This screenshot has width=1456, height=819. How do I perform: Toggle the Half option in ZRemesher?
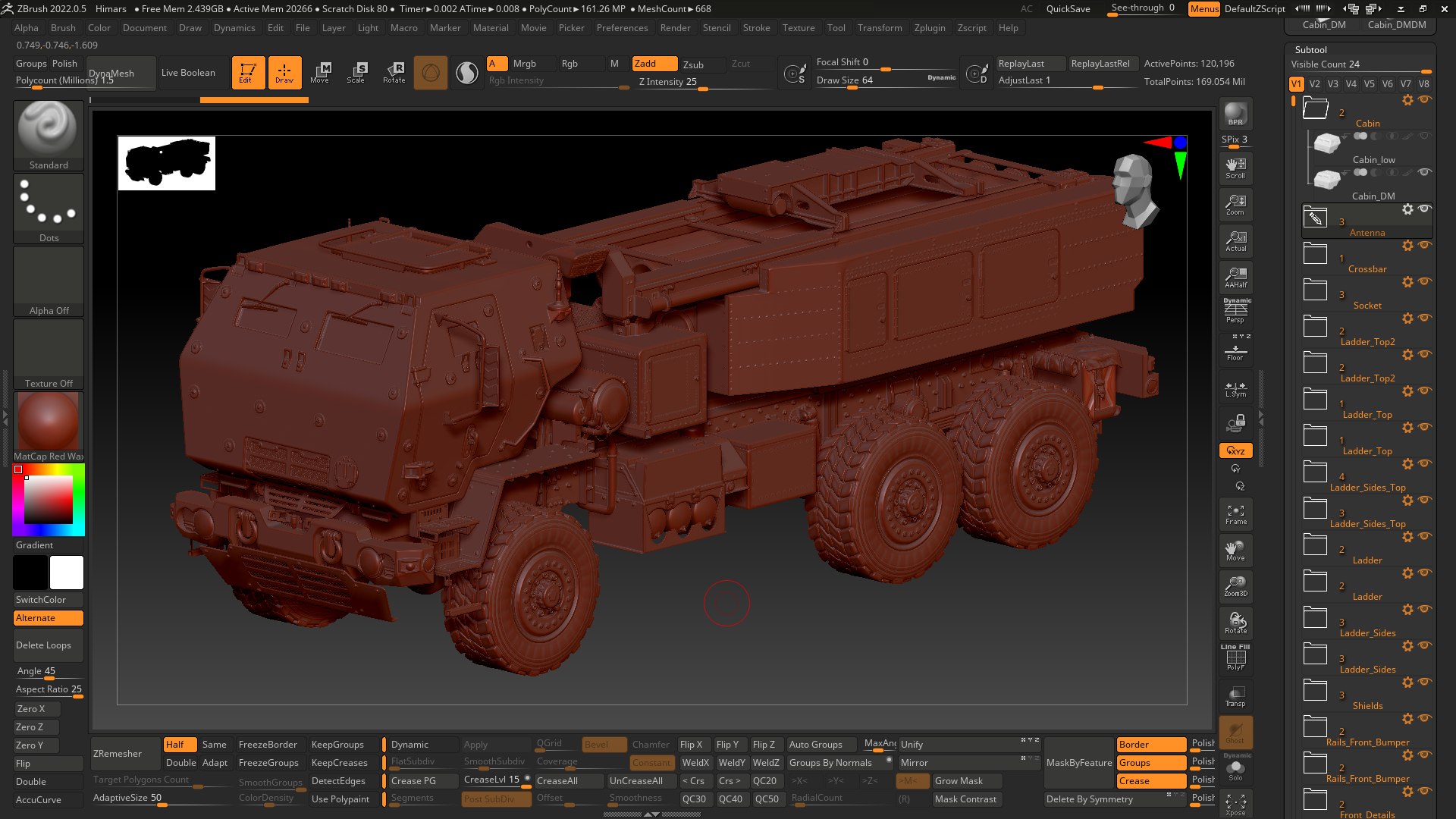tap(180, 745)
